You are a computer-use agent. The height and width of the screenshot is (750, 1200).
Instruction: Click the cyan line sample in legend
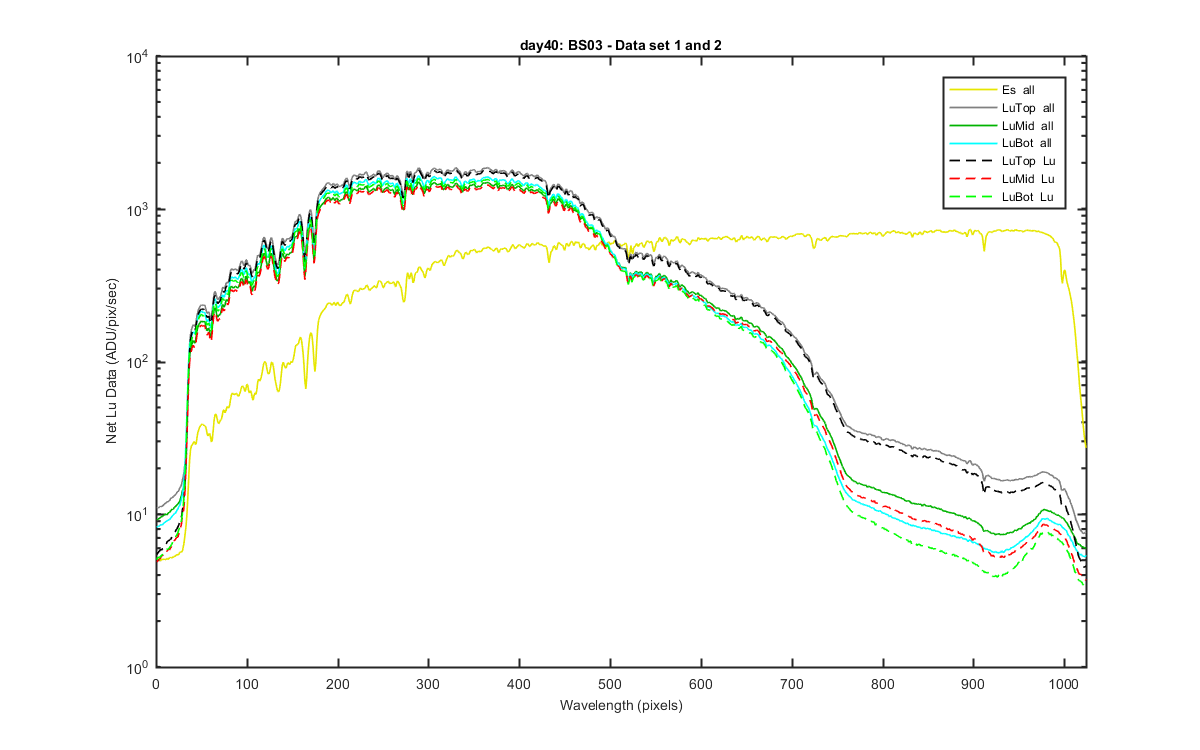[973, 144]
